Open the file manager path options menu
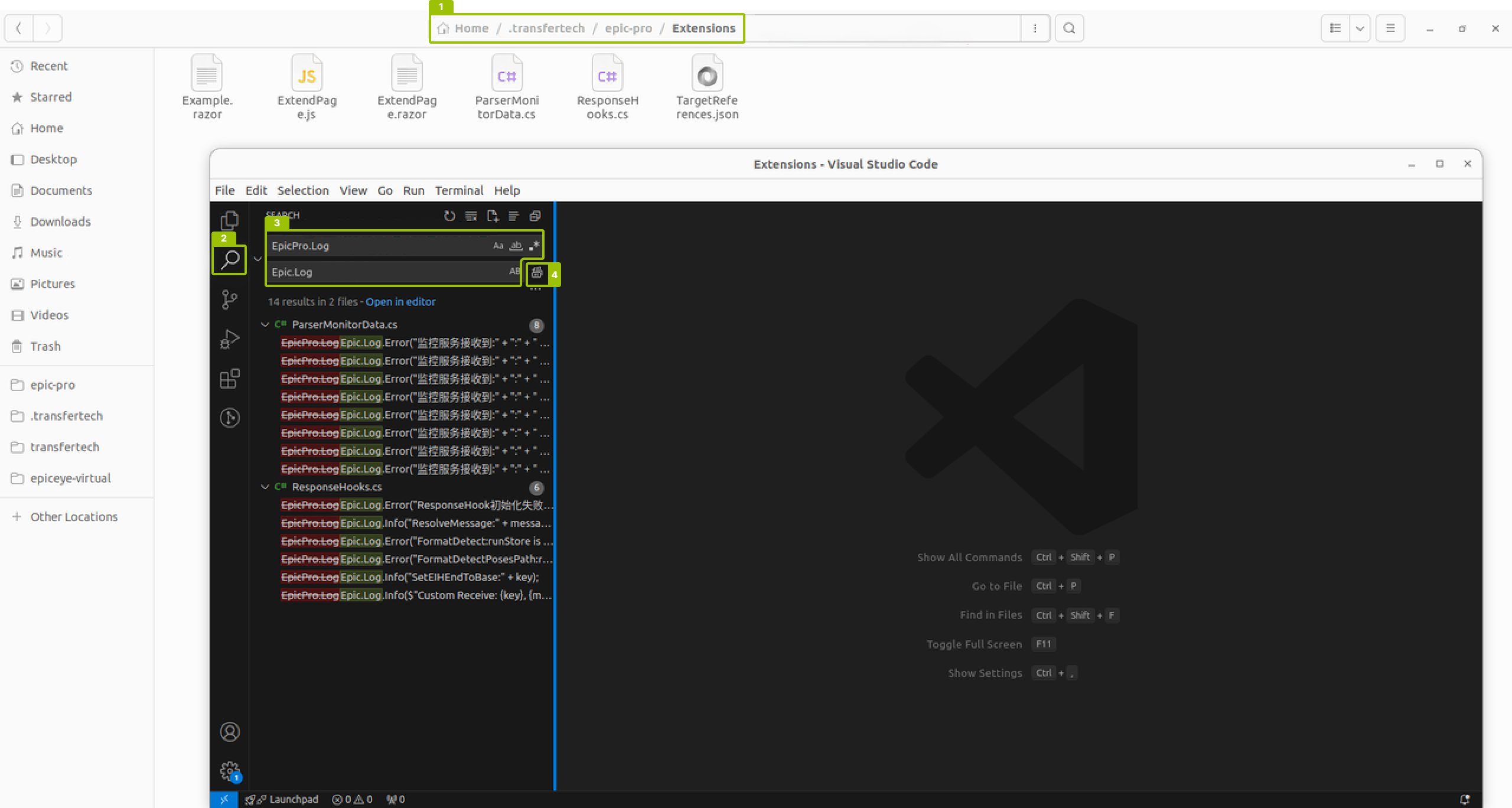 pos(1035,28)
